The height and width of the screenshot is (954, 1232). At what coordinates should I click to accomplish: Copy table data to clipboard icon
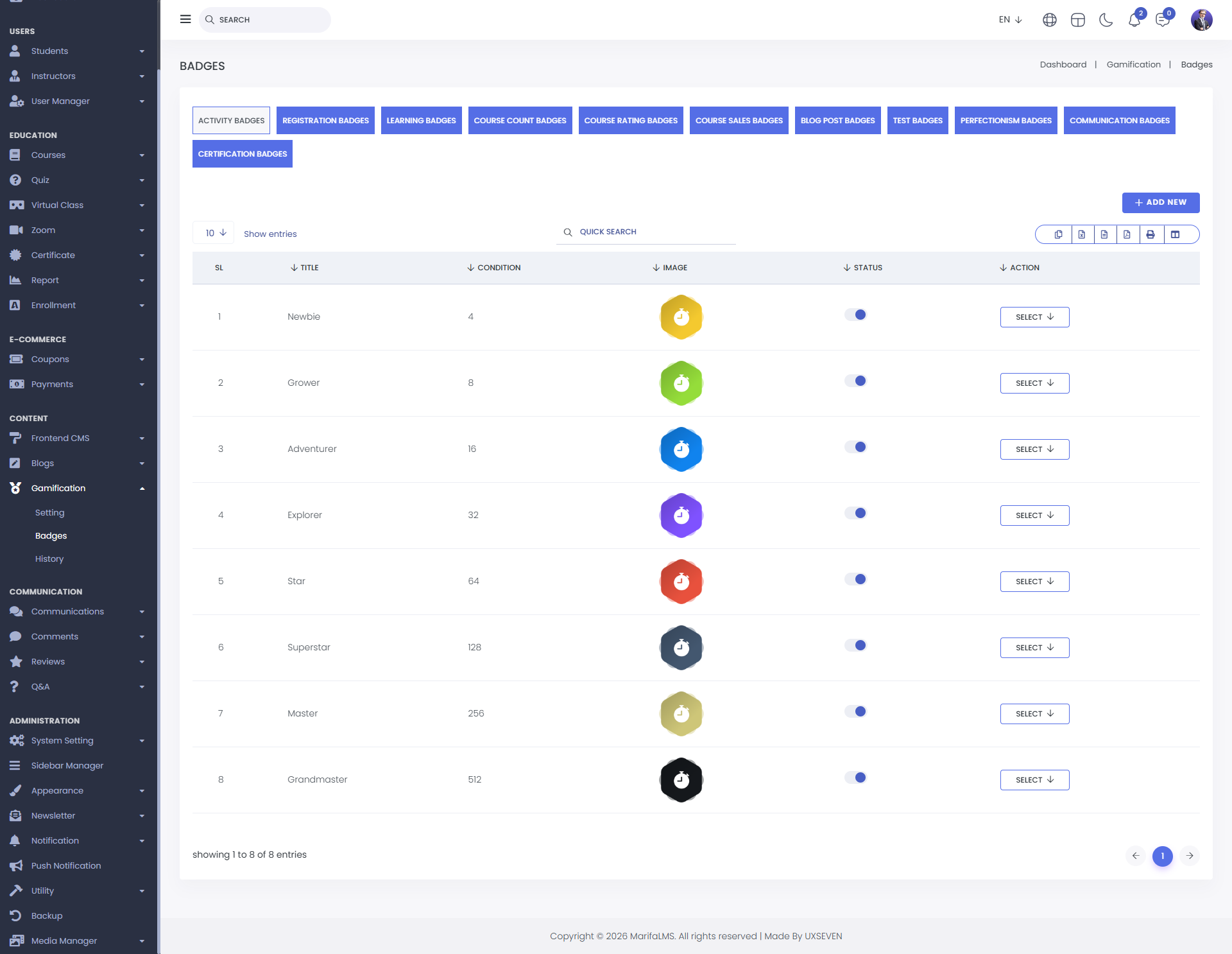click(1059, 234)
